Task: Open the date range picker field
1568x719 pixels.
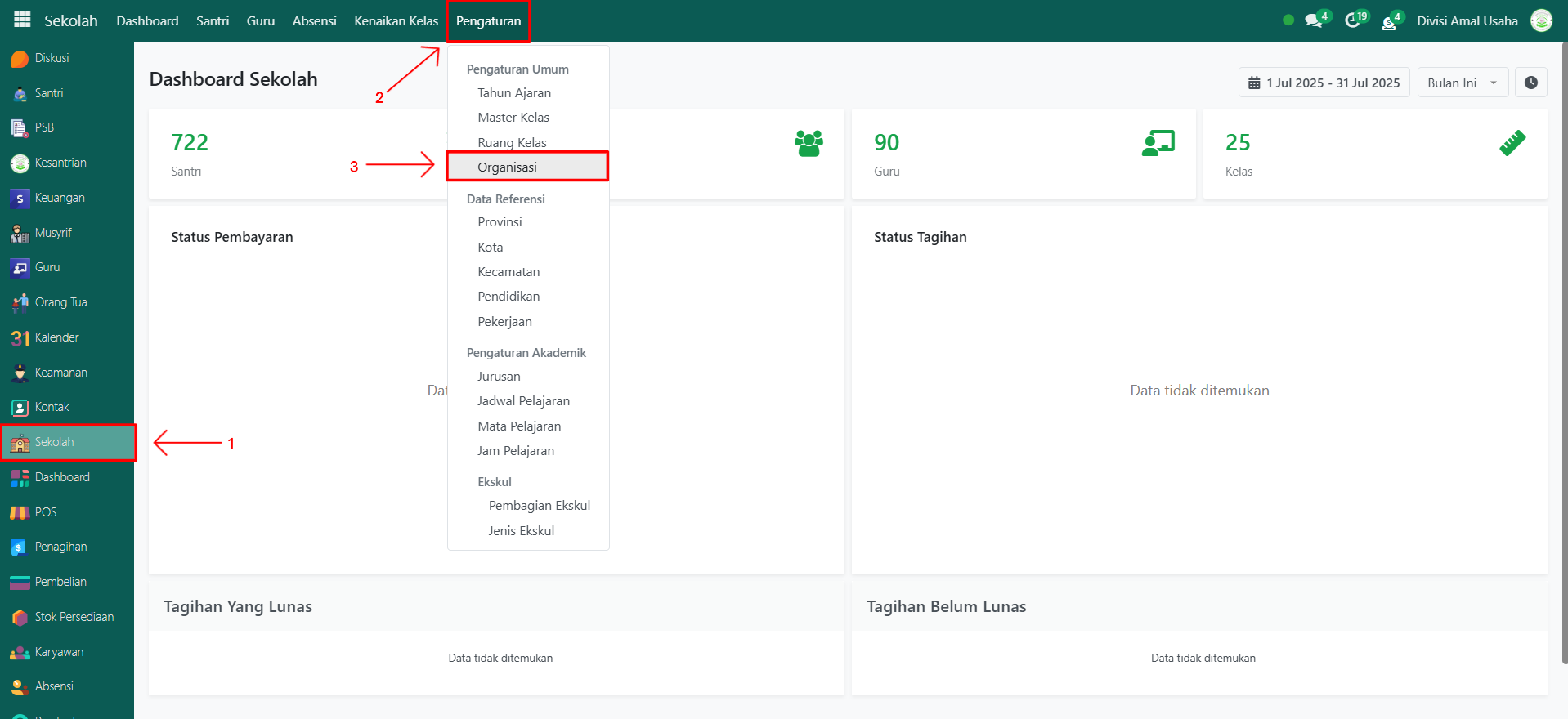Action: (x=1324, y=83)
